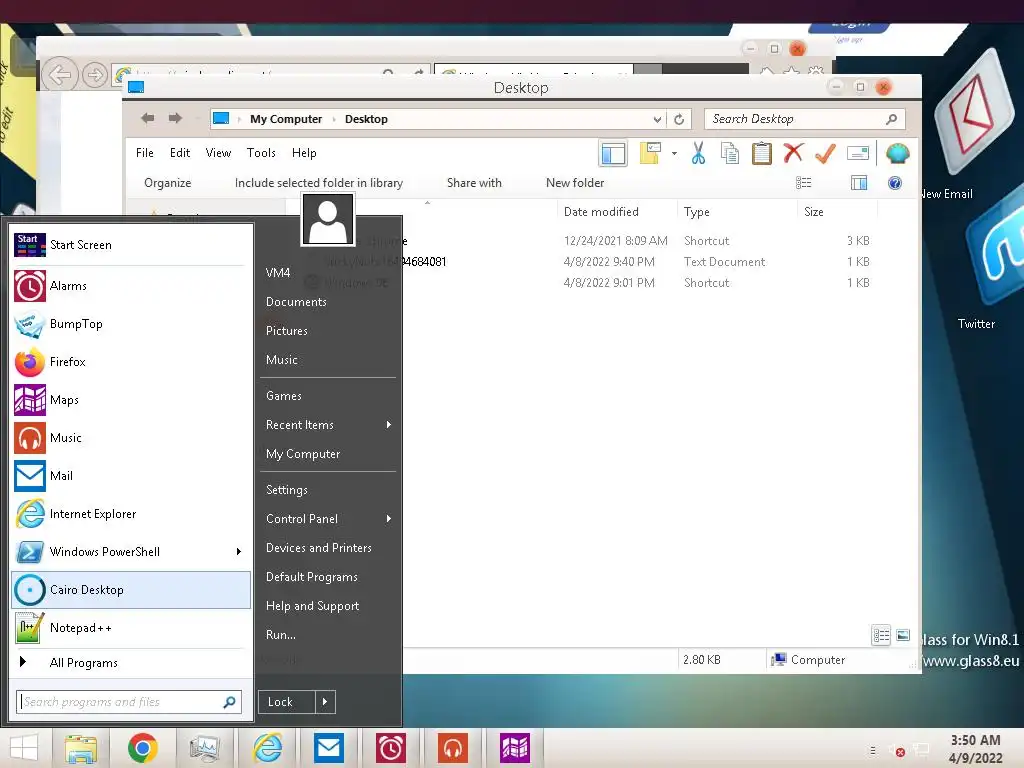Open the Lock button options arrow
Screen dimensions: 1024x768
tap(325, 702)
